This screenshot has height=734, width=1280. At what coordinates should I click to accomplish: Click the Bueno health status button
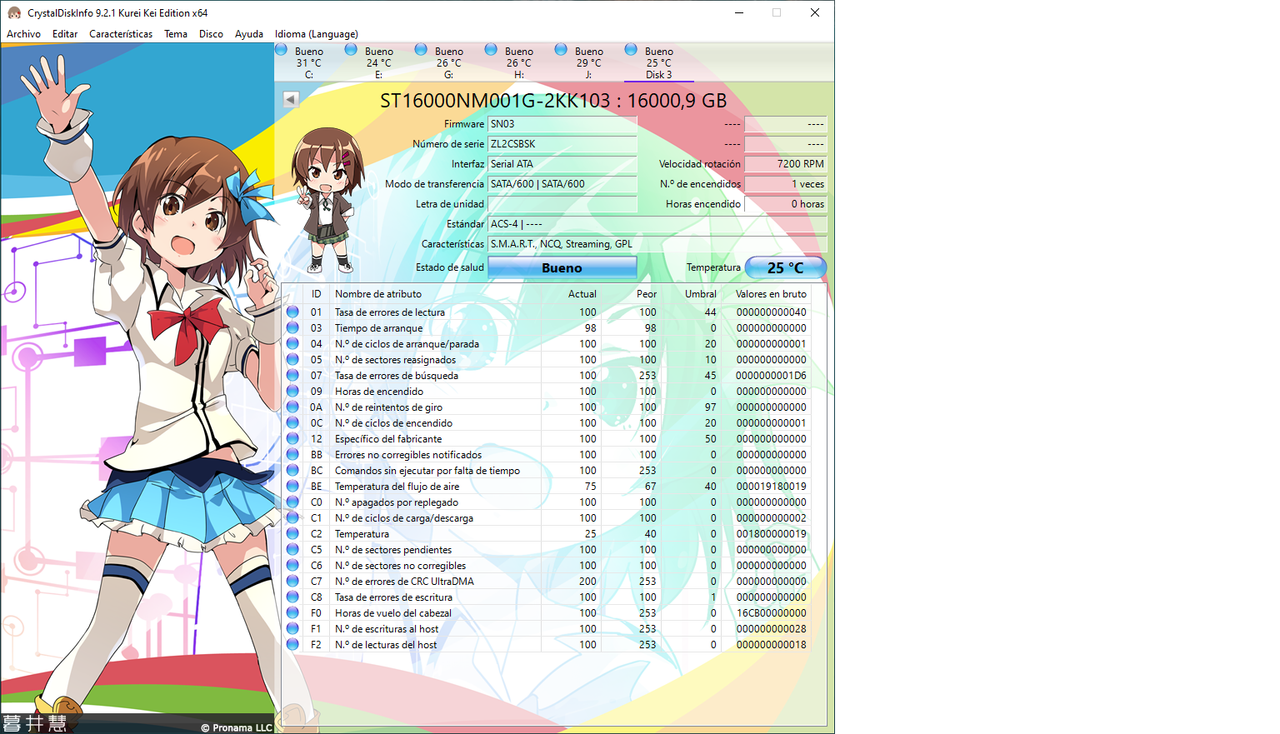tap(562, 268)
